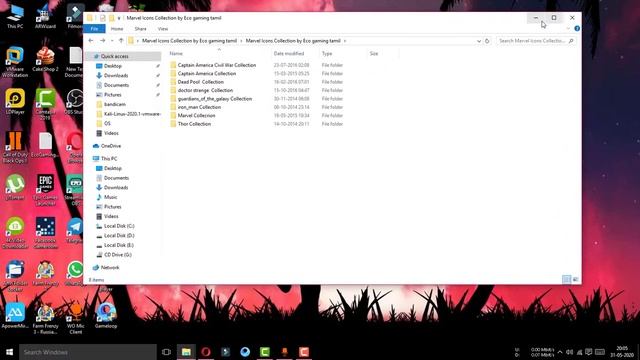Click the Windows Start button
The width and height of the screenshot is (640, 360).
(x=9, y=352)
